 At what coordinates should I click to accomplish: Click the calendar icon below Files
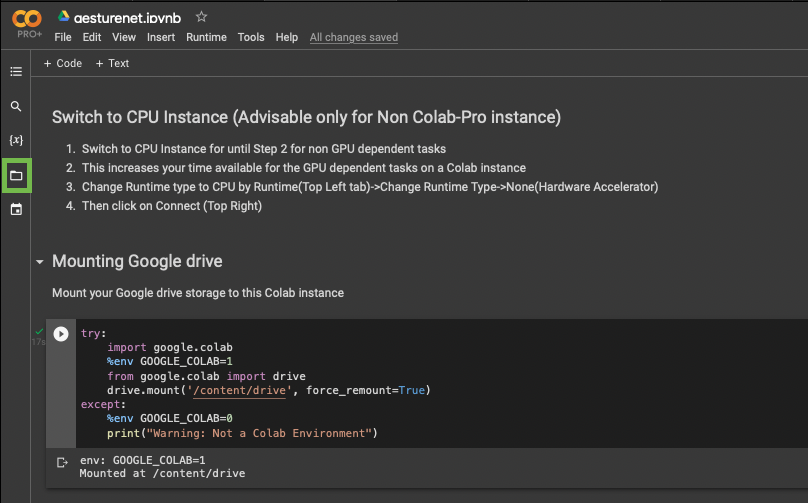click(x=15, y=210)
